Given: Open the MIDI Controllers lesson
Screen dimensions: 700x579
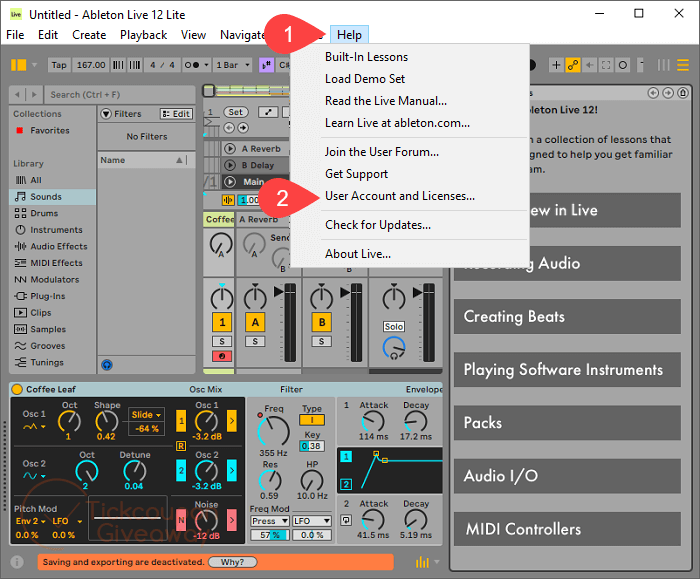Looking at the screenshot, I should (567, 529).
